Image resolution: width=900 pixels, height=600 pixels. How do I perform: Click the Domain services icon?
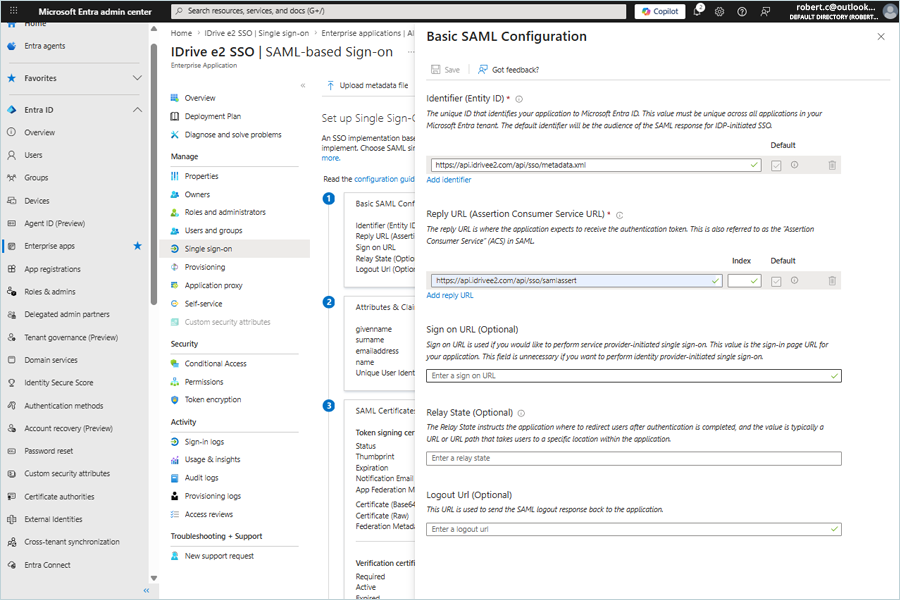[x=11, y=360]
